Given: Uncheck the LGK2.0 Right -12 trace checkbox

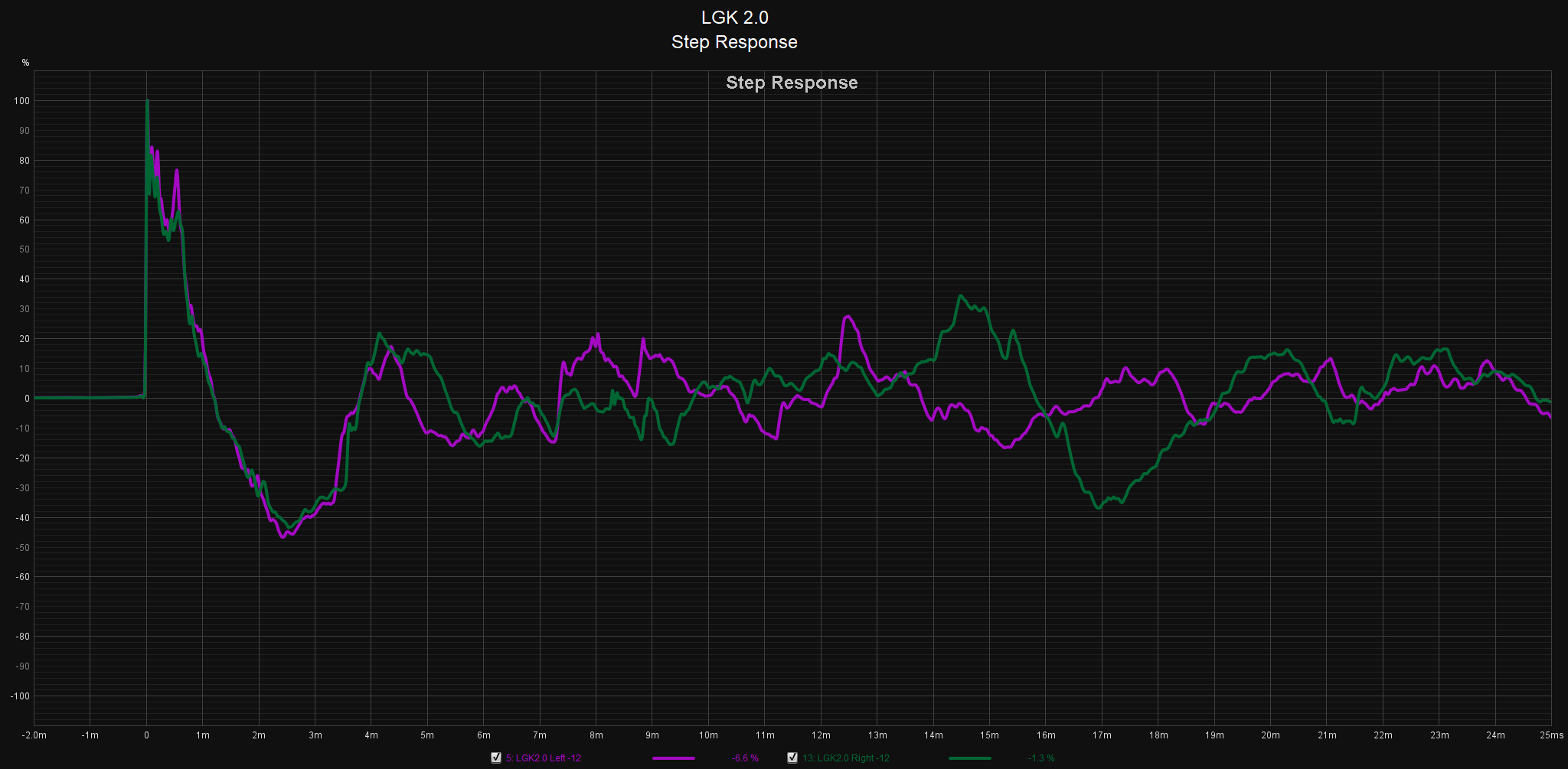Looking at the screenshot, I should tap(792, 758).
